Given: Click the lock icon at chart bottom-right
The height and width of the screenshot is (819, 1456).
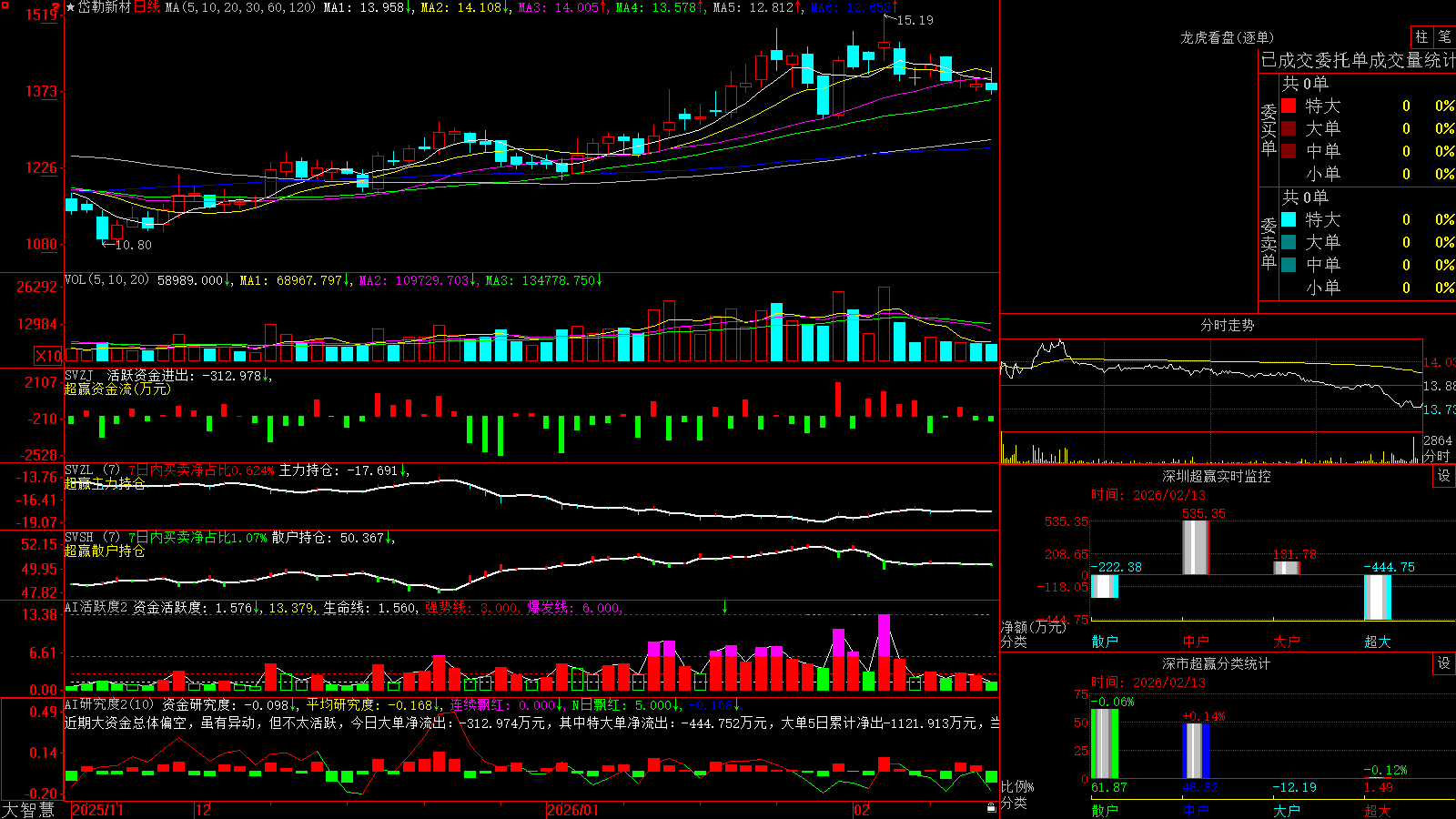Looking at the screenshot, I should (x=991, y=807).
